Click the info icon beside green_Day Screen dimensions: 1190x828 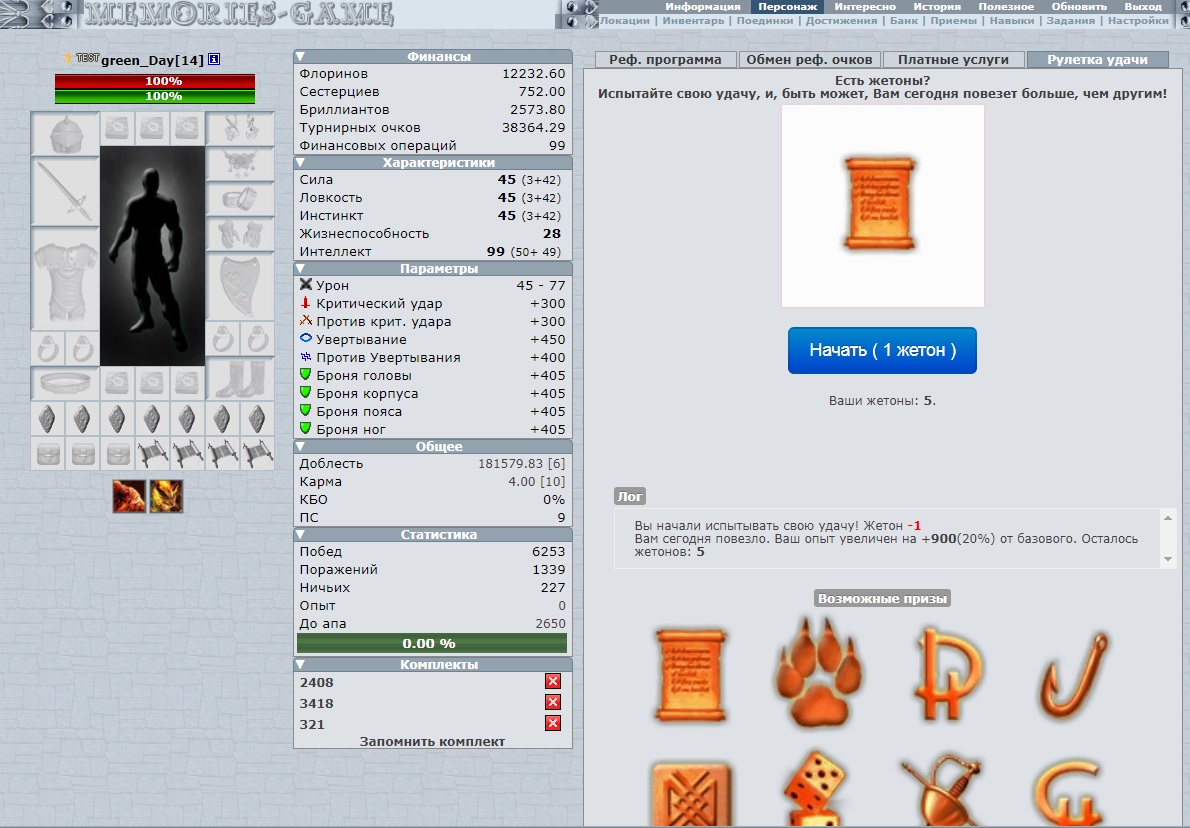214,61
